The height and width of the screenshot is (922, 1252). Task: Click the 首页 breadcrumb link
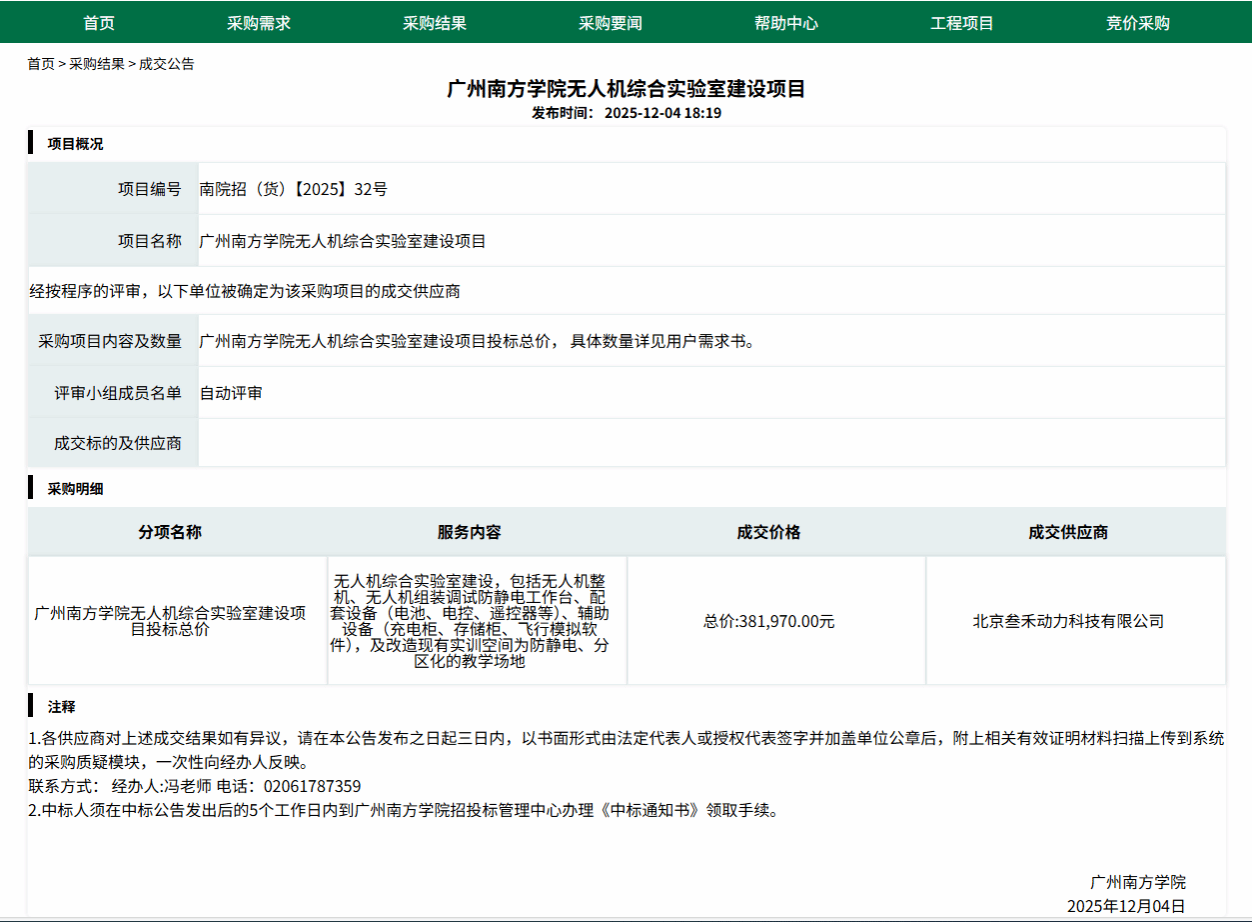click(41, 64)
